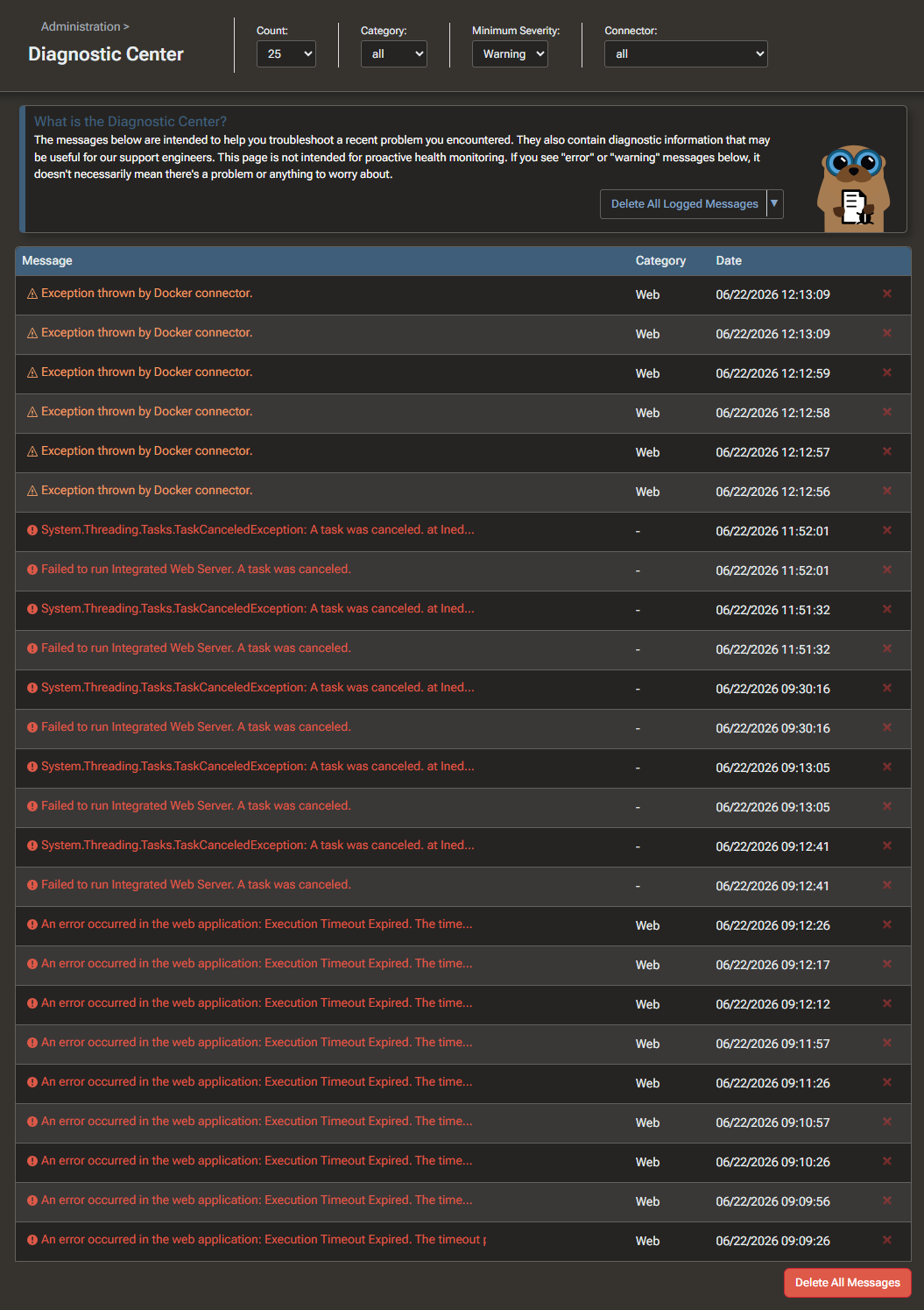The width and height of the screenshot is (924, 1310).
Task: Delete the TaskCanceledException entry logged at 09:13:05
Action: 887,767
